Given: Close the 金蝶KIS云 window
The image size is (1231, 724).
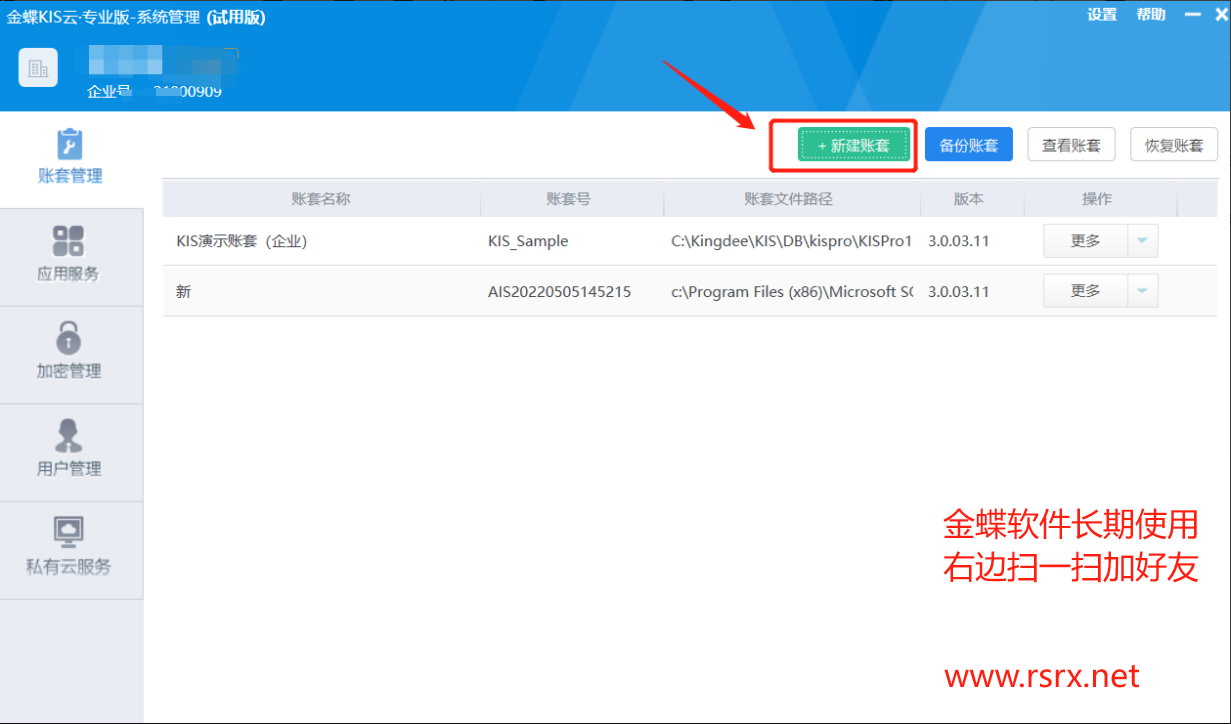Looking at the screenshot, I should (x=1219, y=15).
